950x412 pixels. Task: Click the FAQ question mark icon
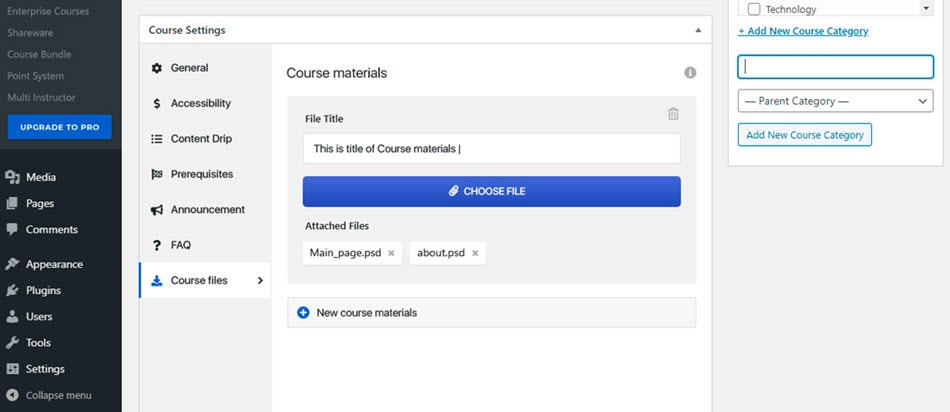157,245
